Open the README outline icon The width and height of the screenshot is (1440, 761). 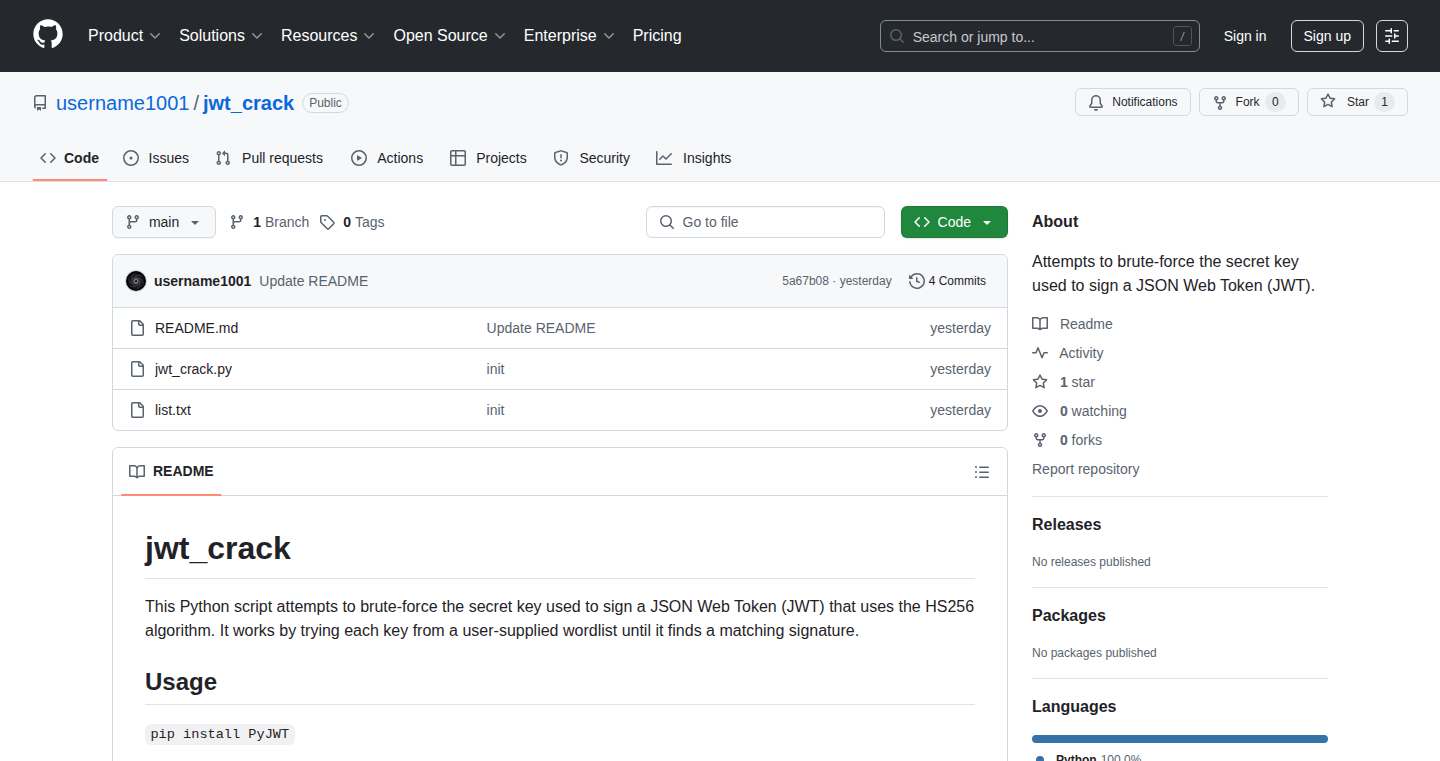(982, 472)
